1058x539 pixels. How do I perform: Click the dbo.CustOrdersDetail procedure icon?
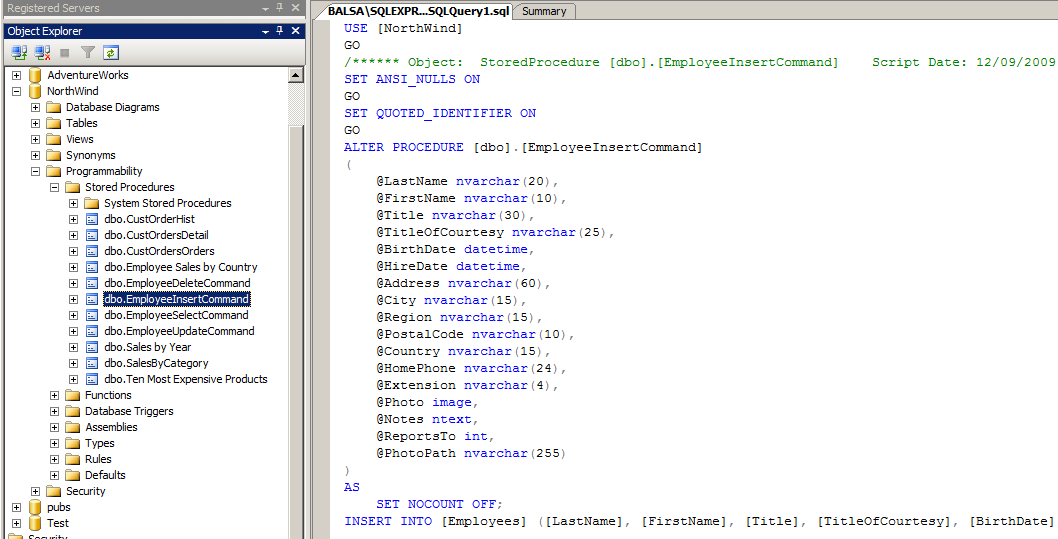(92, 235)
